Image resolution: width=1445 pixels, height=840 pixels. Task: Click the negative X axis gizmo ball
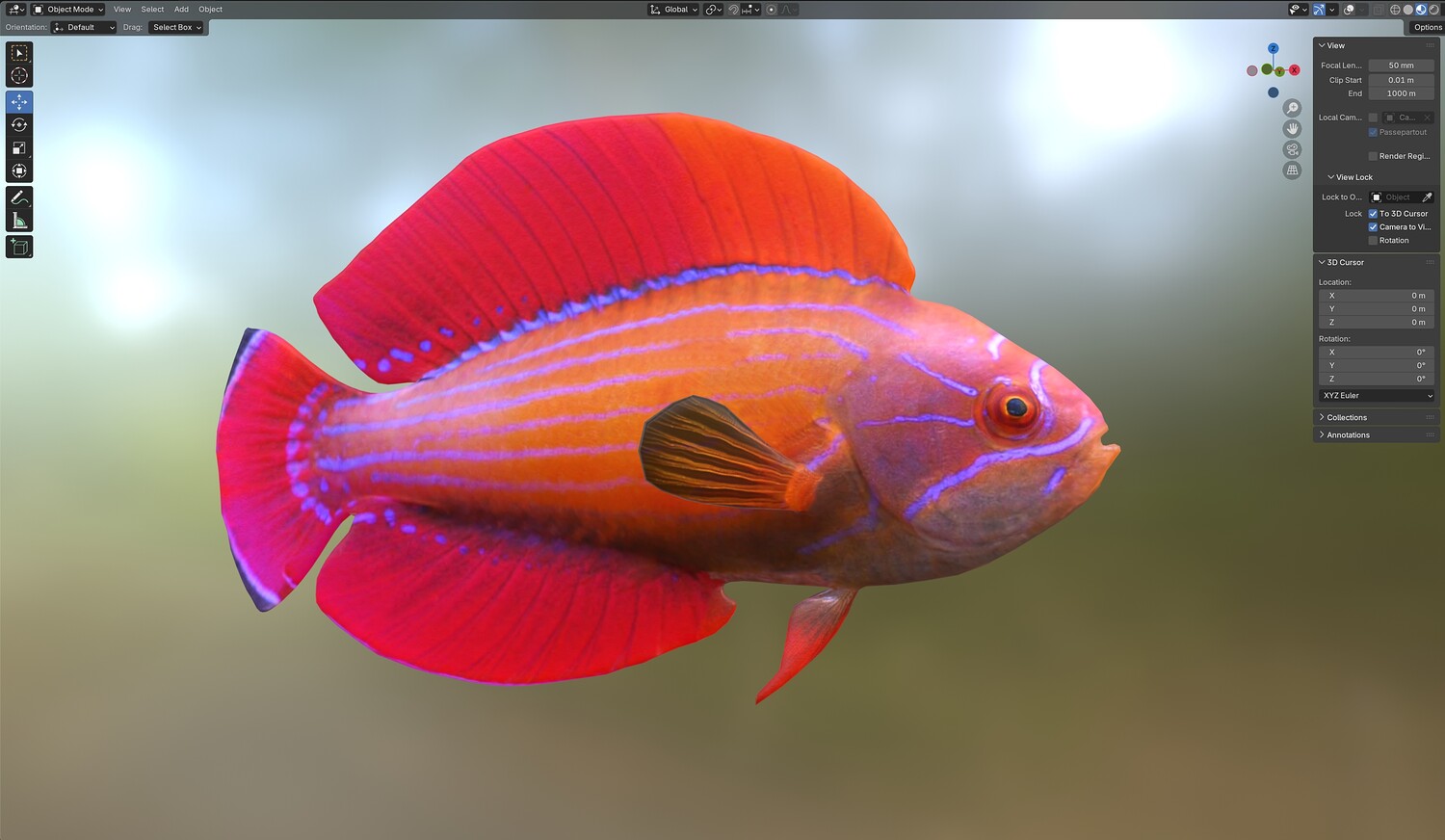[x=1252, y=70]
